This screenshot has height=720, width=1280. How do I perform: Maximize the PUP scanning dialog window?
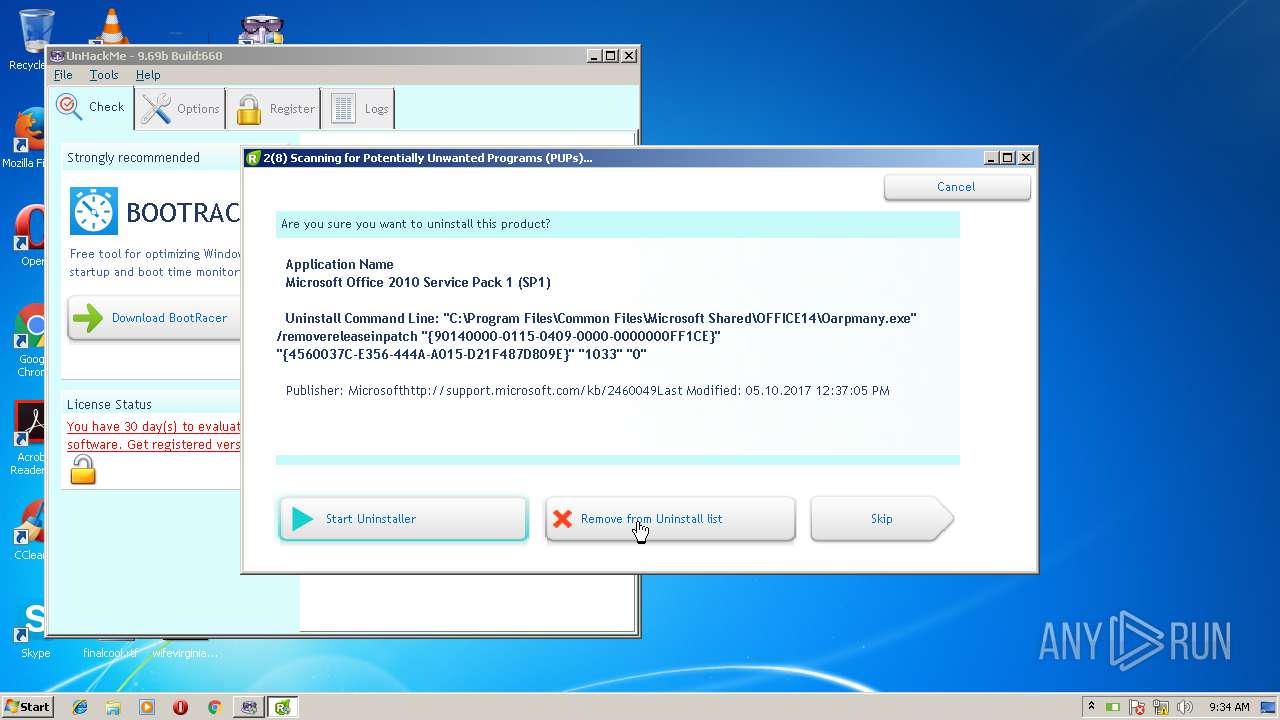[1008, 158]
